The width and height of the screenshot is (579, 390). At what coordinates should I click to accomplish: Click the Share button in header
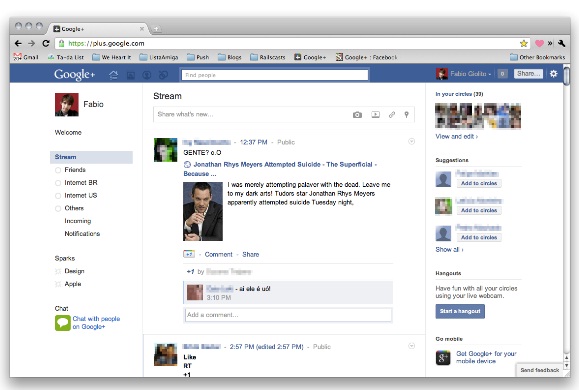[528, 74]
